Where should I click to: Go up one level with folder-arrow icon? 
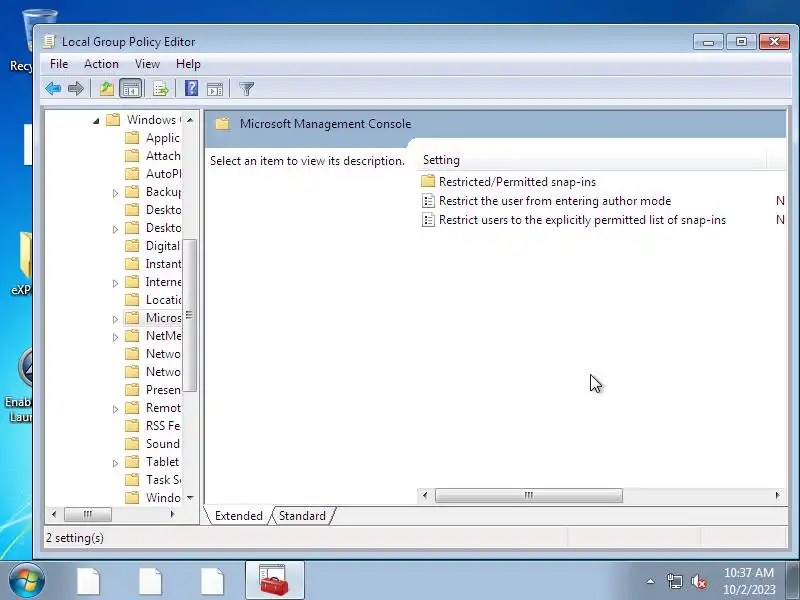pos(107,89)
